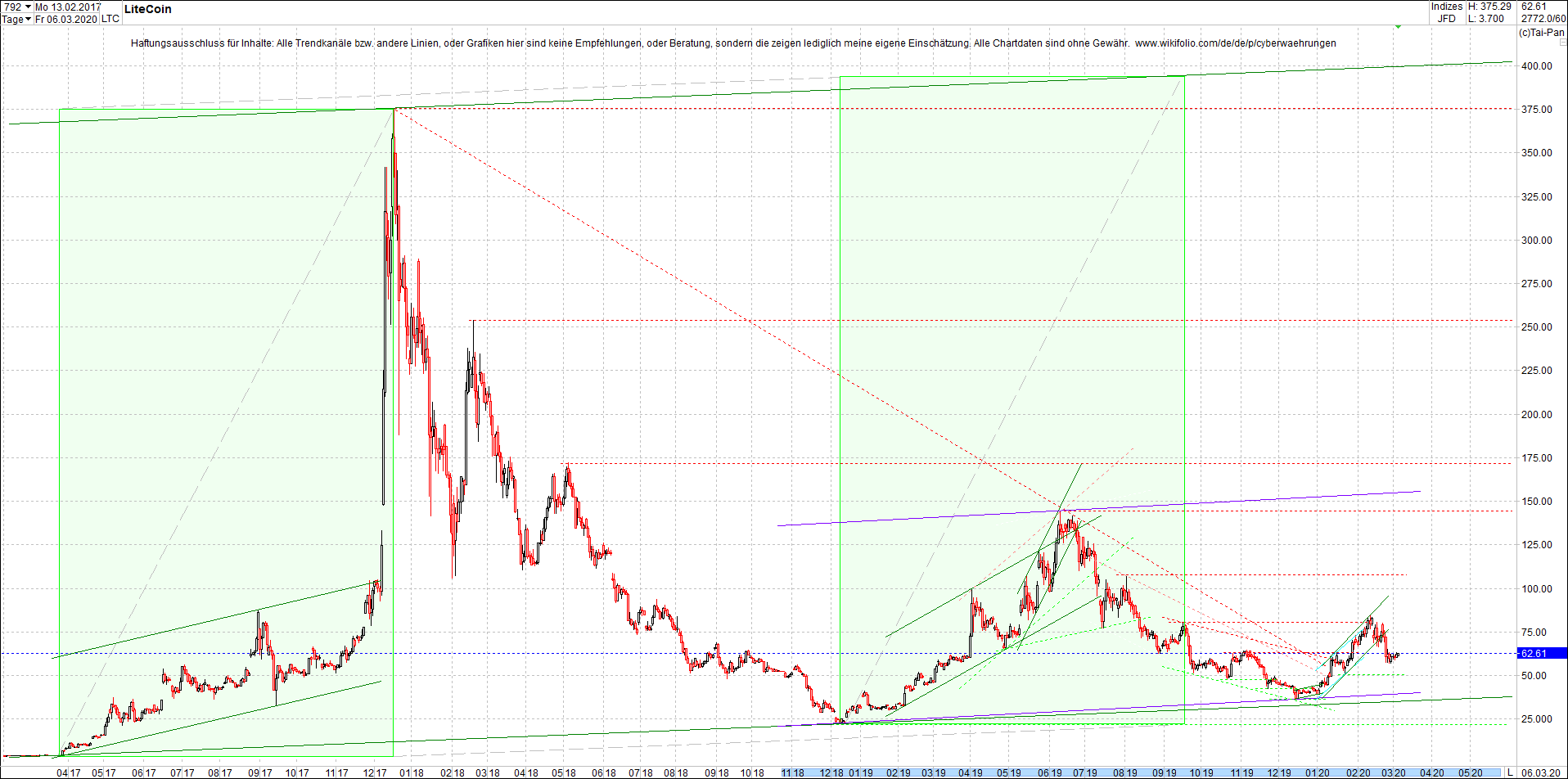Open the Indizes panel

point(1447,7)
